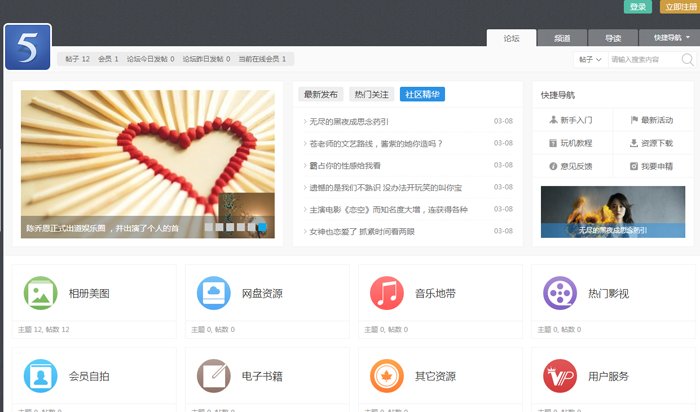
Task: Click the 最新活动 flag icon
Action: coord(634,120)
